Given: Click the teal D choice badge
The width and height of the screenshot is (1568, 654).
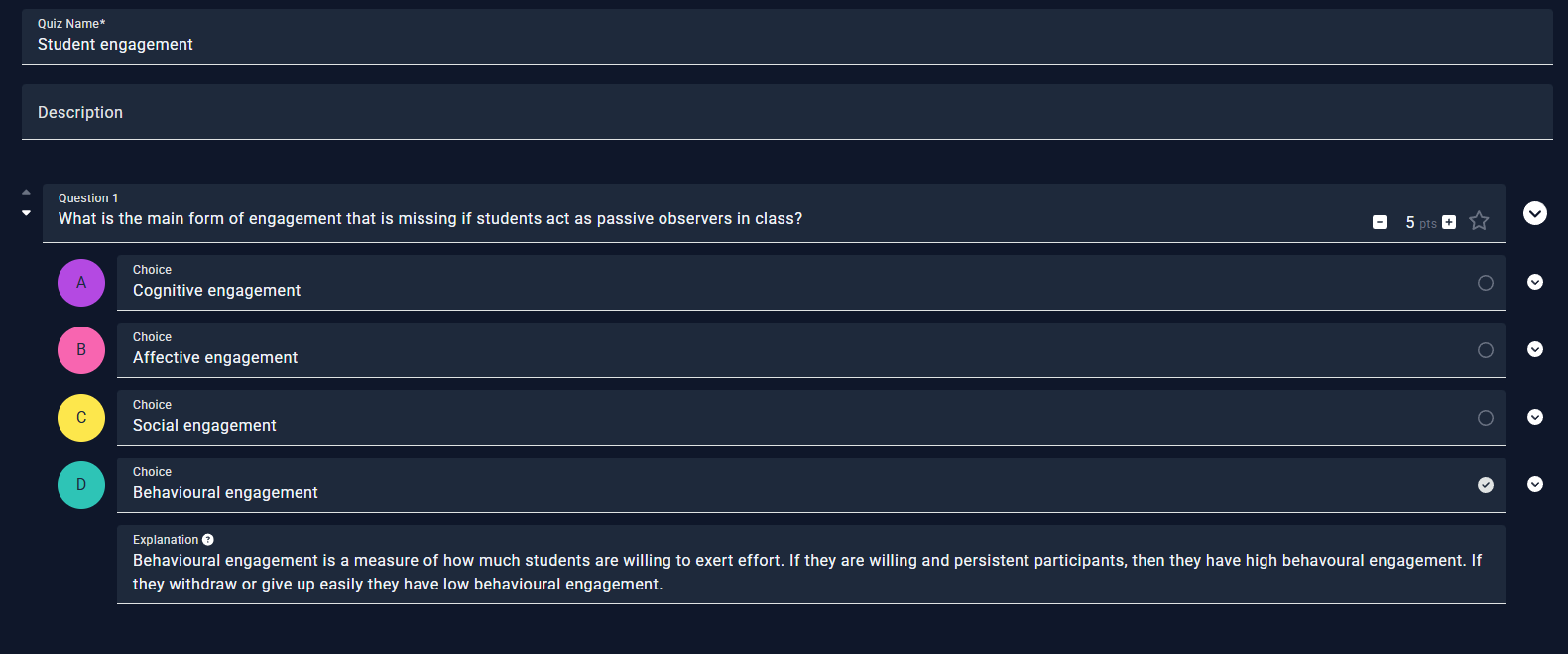Looking at the screenshot, I should pyautogui.click(x=81, y=485).
